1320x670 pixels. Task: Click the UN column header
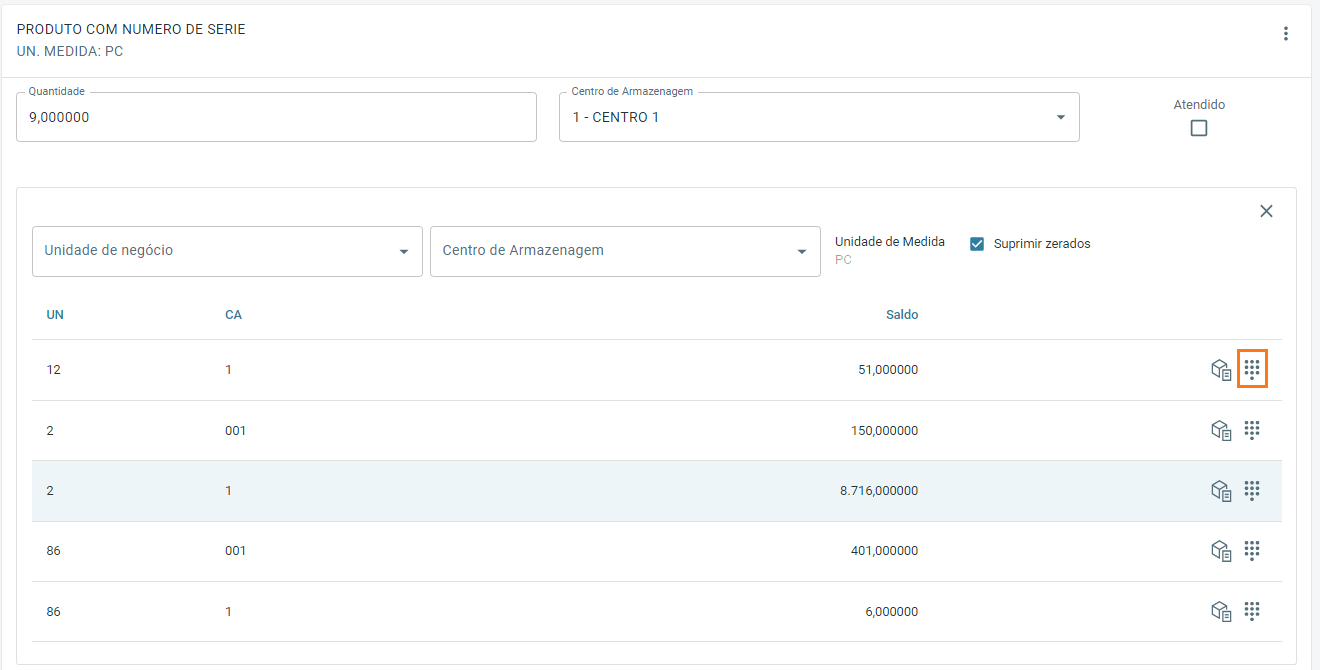pyautogui.click(x=55, y=315)
